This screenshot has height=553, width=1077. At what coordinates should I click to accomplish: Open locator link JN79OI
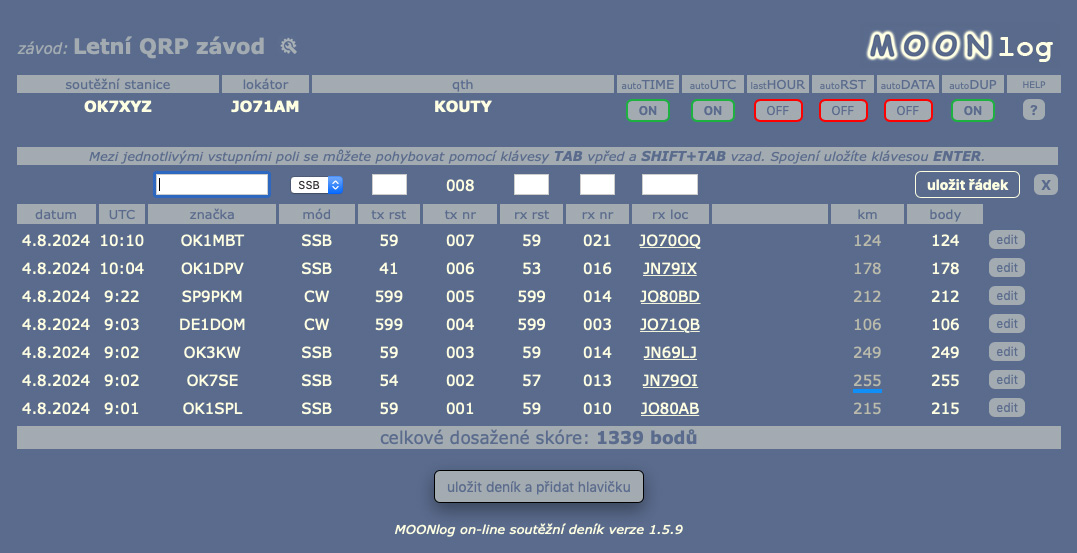click(x=670, y=381)
